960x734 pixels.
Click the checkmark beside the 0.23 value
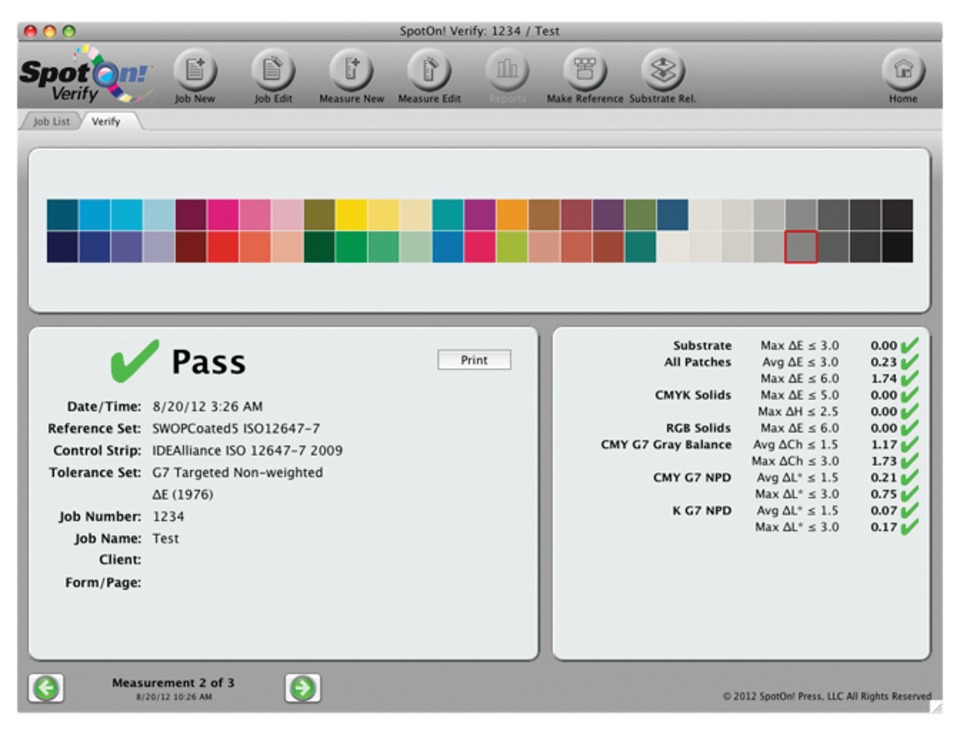point(910,362)
